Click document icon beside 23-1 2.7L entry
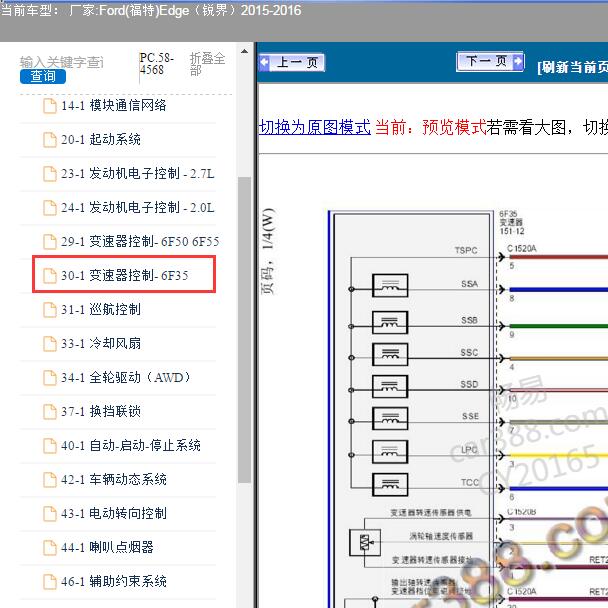This screenshot has width=608, height=608. tap(50, 174)
